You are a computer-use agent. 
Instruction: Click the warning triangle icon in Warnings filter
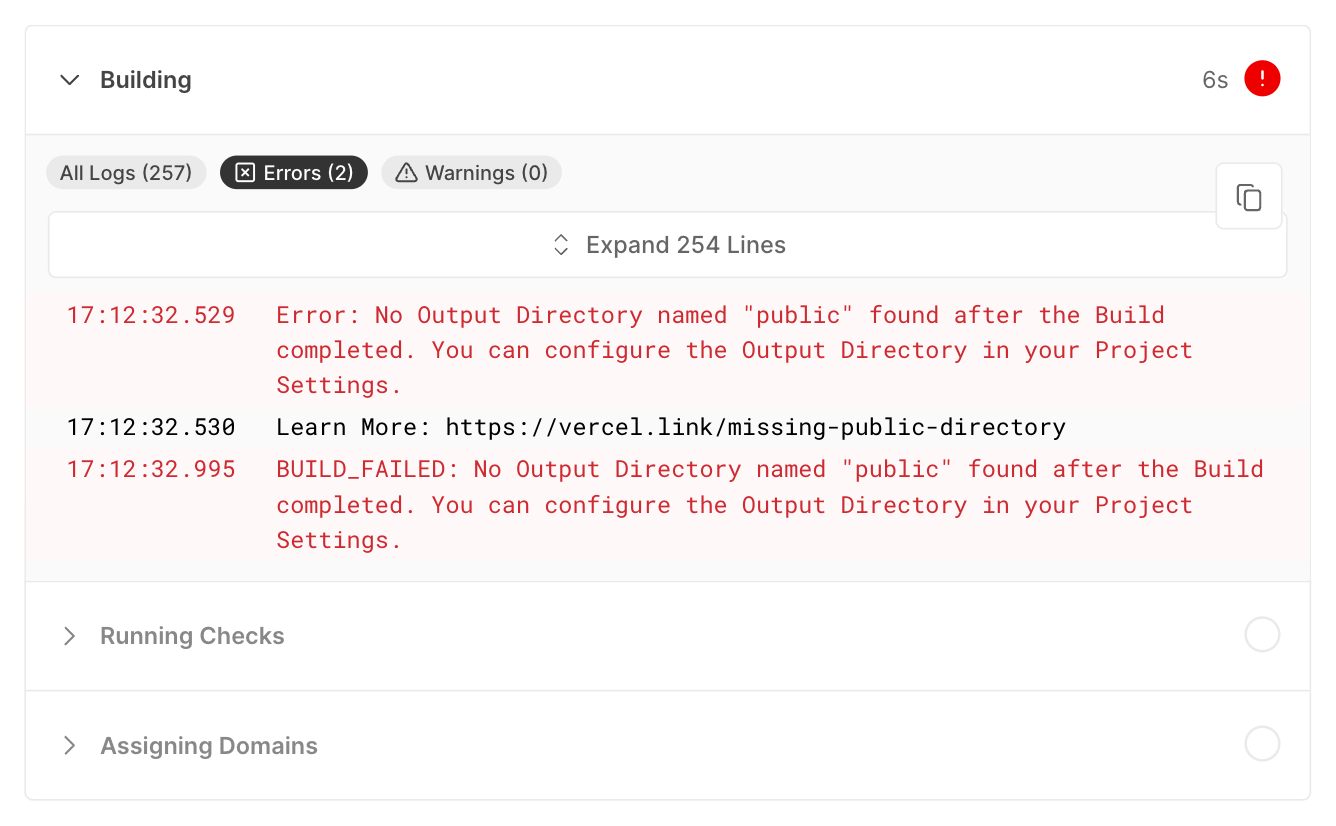click(x=406, y=173)
